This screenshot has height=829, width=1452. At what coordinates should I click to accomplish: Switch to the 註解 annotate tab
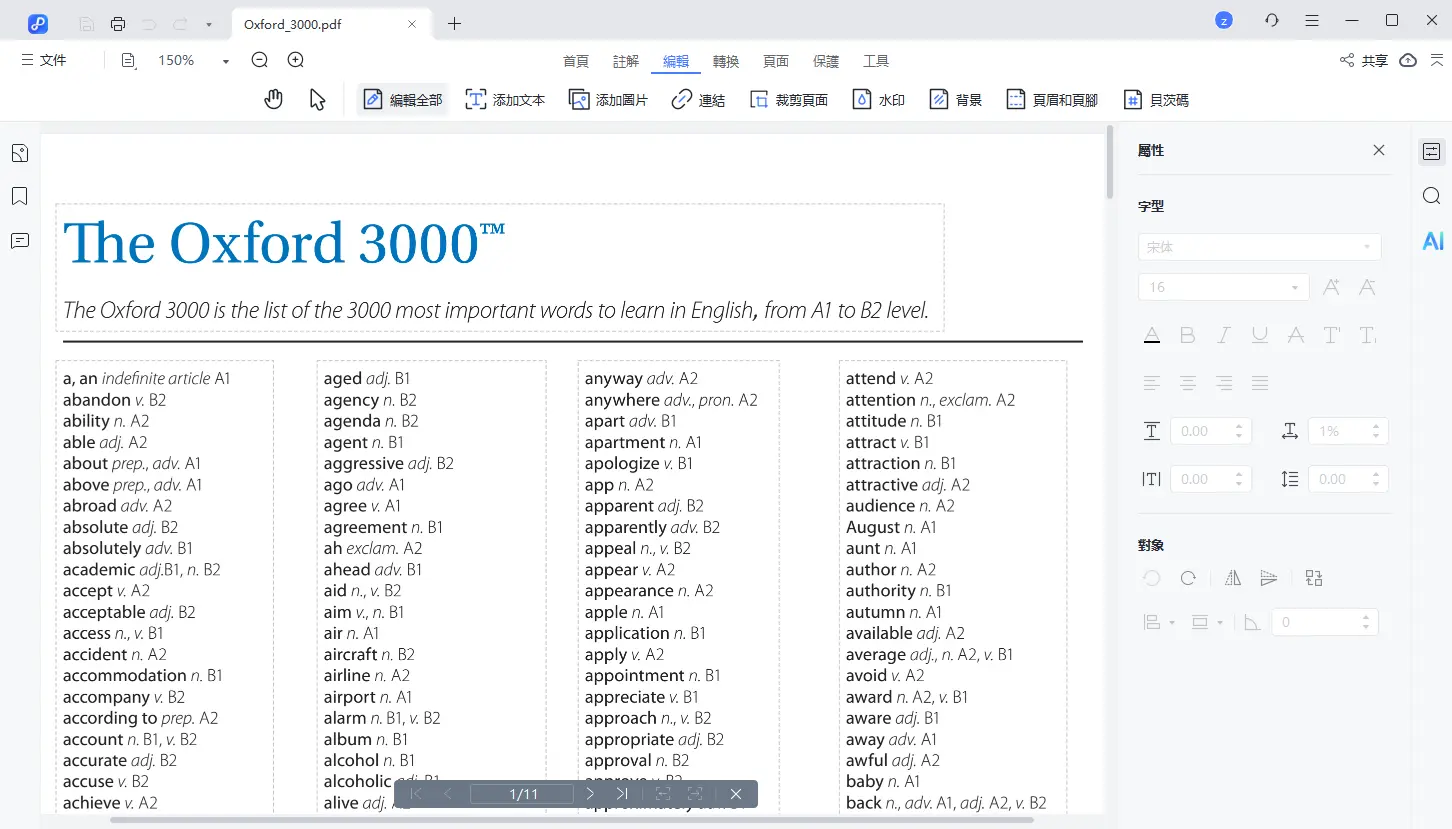point(626,61)
